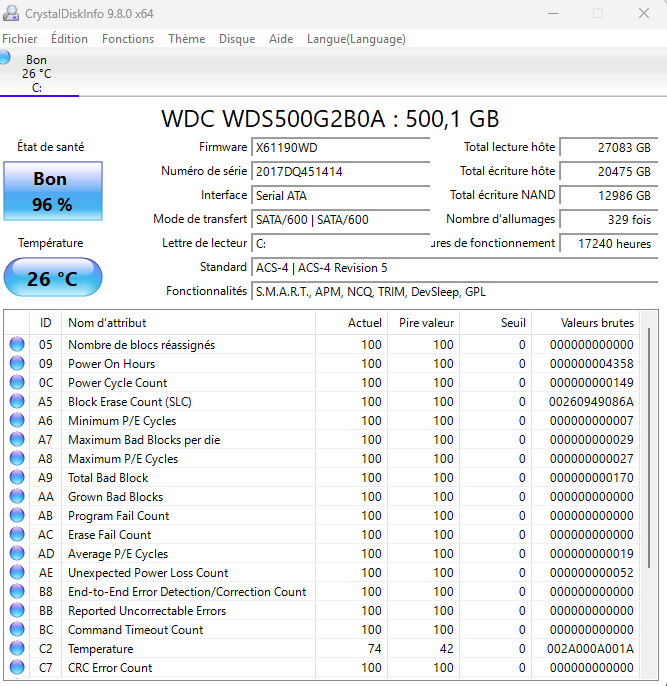Click status orb for Command Timeout Count
667x686 pixels.
[x=17, y=630]
